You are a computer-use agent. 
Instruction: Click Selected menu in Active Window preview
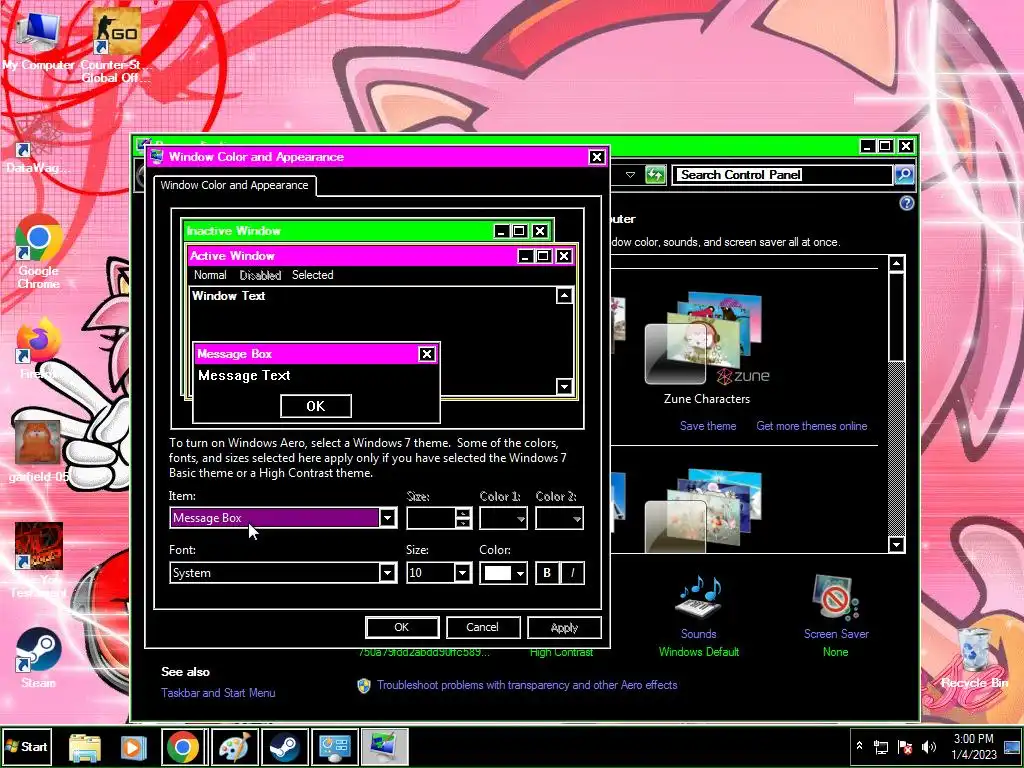click(x=312, y=275)
